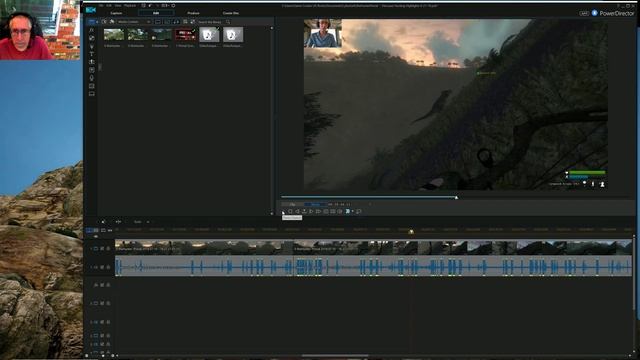Take a snapshot with the camera icon
The image size is (640, 360).
326,211
